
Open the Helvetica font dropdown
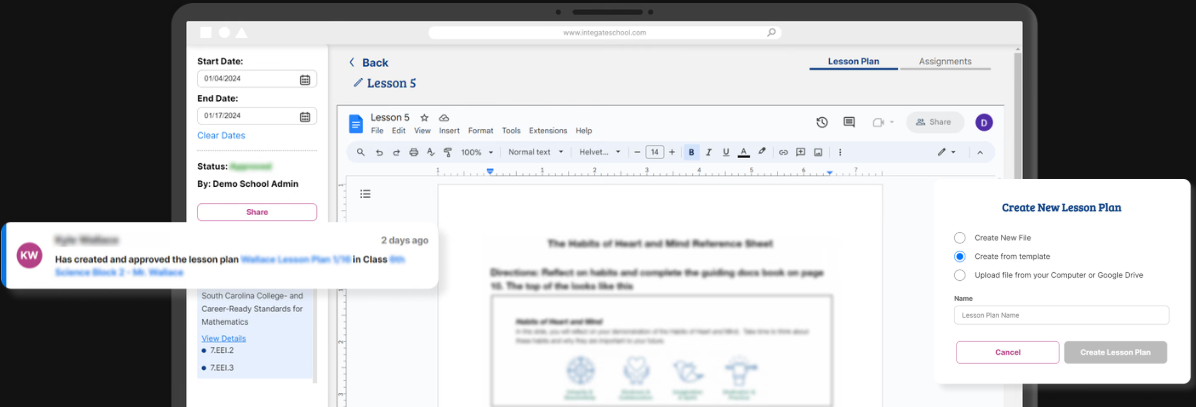pyautogui.click(x=600, y=152)
